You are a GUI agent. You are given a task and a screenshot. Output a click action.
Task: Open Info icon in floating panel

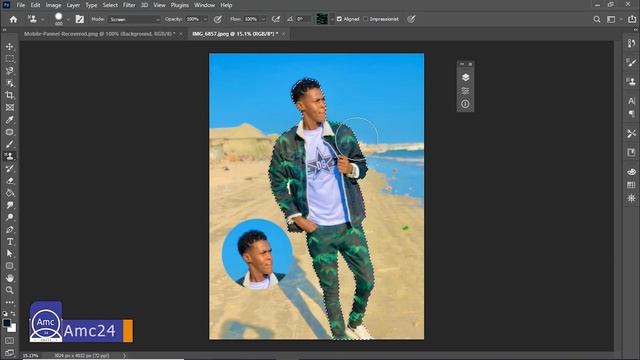point(465,104)
